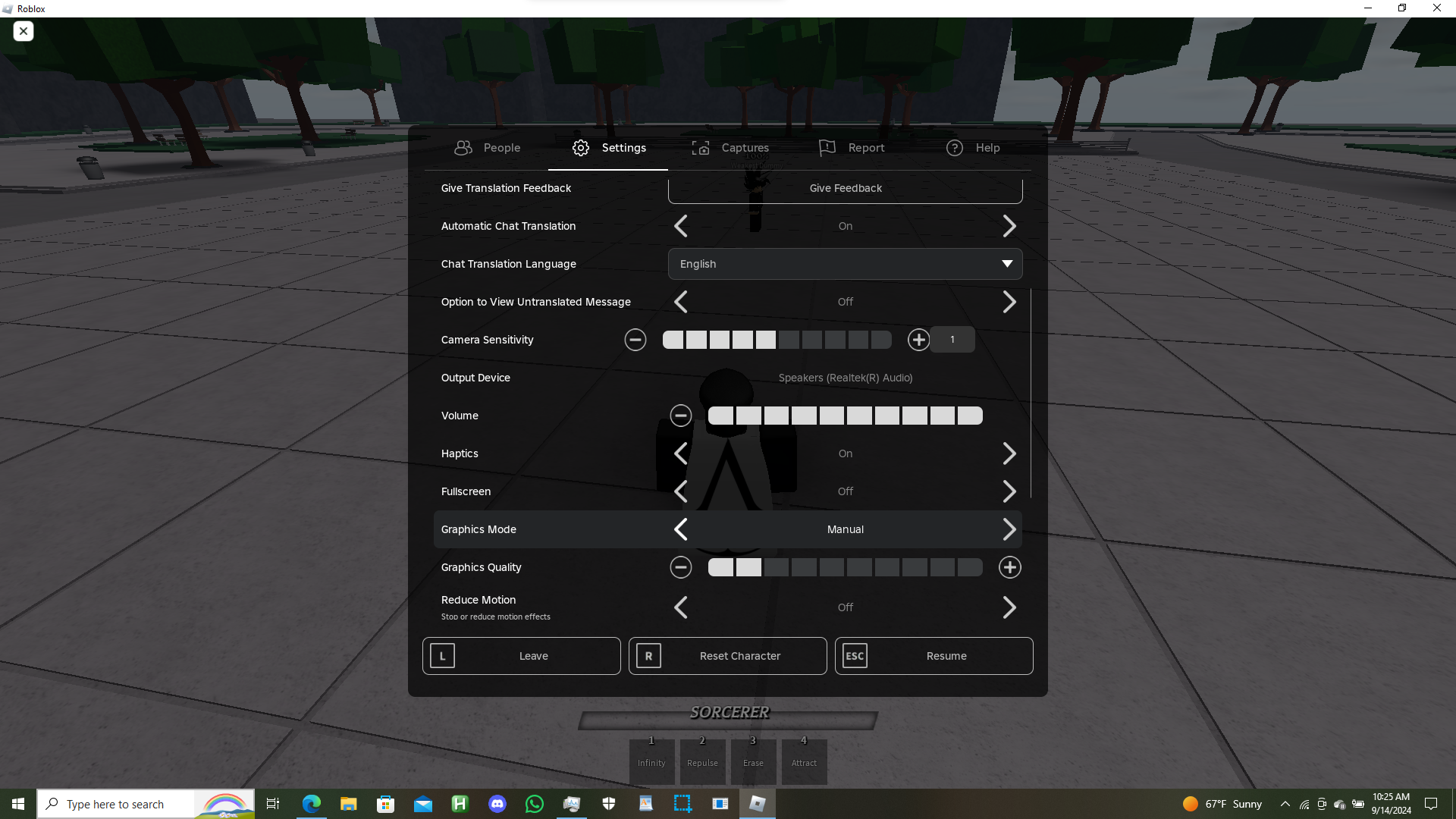Image resolution: width=1456 pixels, height=819 pixels.
Task: Click the Reset Character button
Action: pos(727,656)
